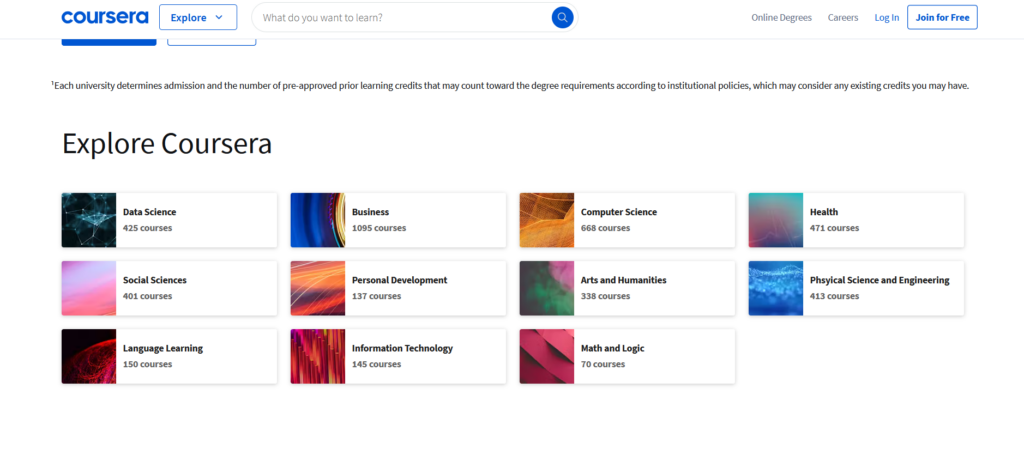1024x461 pixels.
Task: Click the Explore Coursera heading
Action: pyautogui.click(x=167, y=144)
